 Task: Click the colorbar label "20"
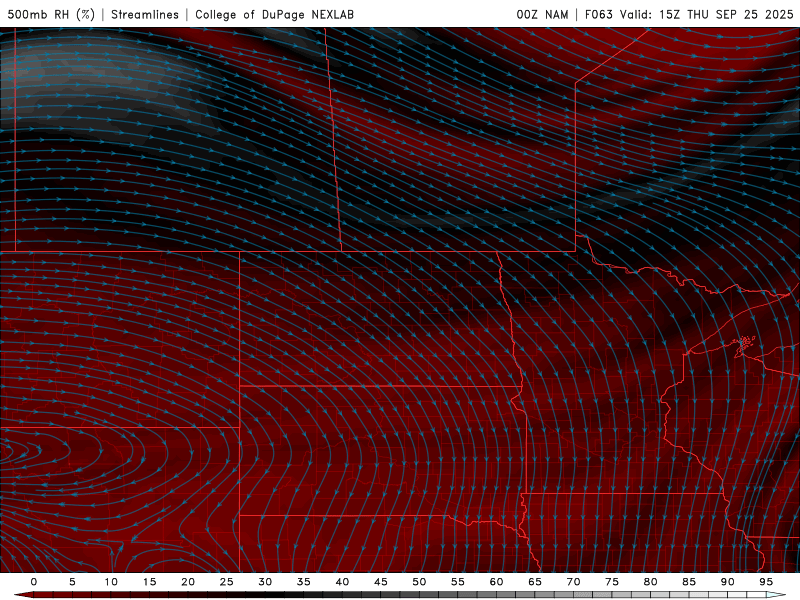(x=188, y=582)
